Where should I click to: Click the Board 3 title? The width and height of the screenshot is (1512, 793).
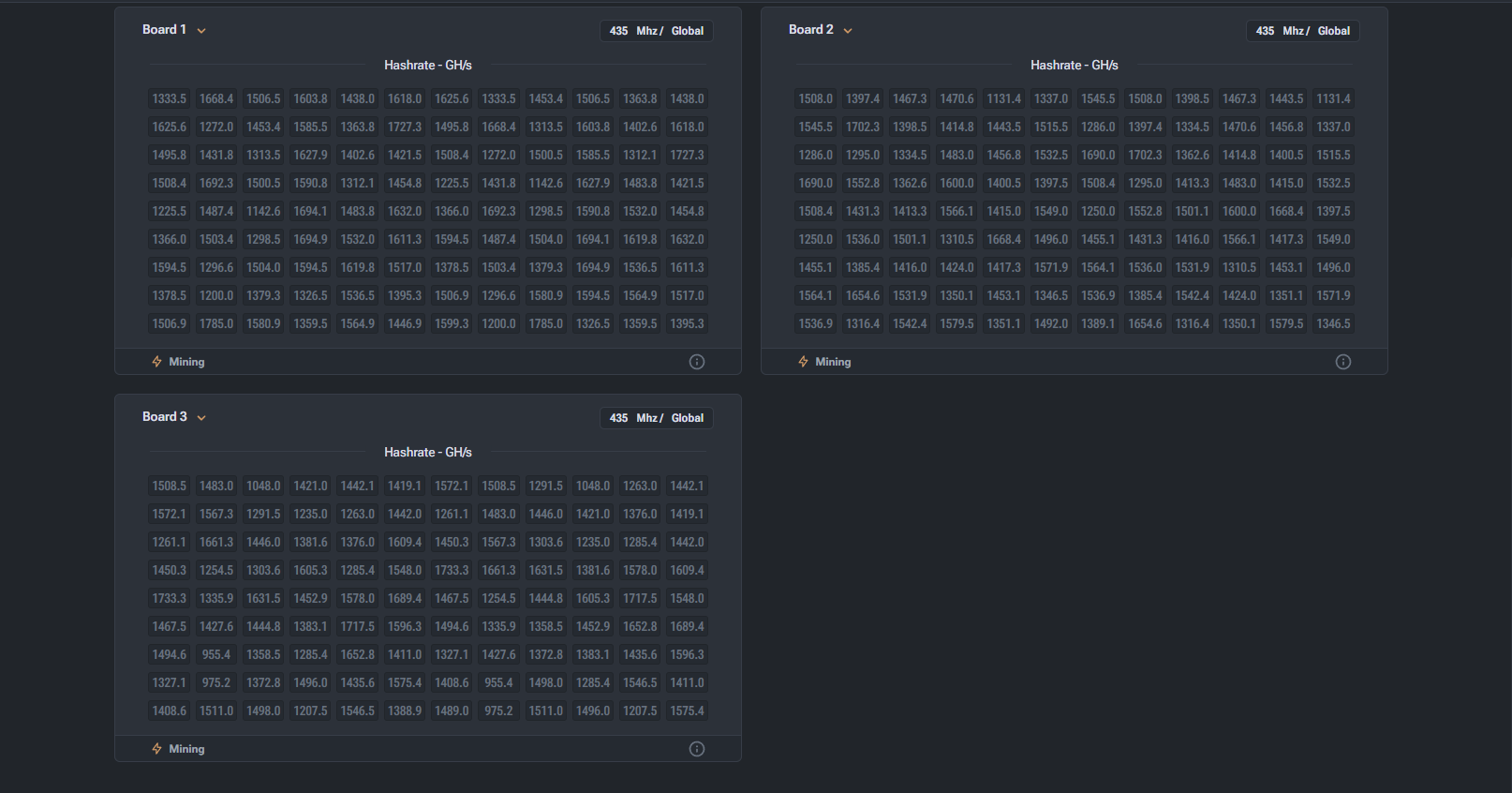coord(164,417)
